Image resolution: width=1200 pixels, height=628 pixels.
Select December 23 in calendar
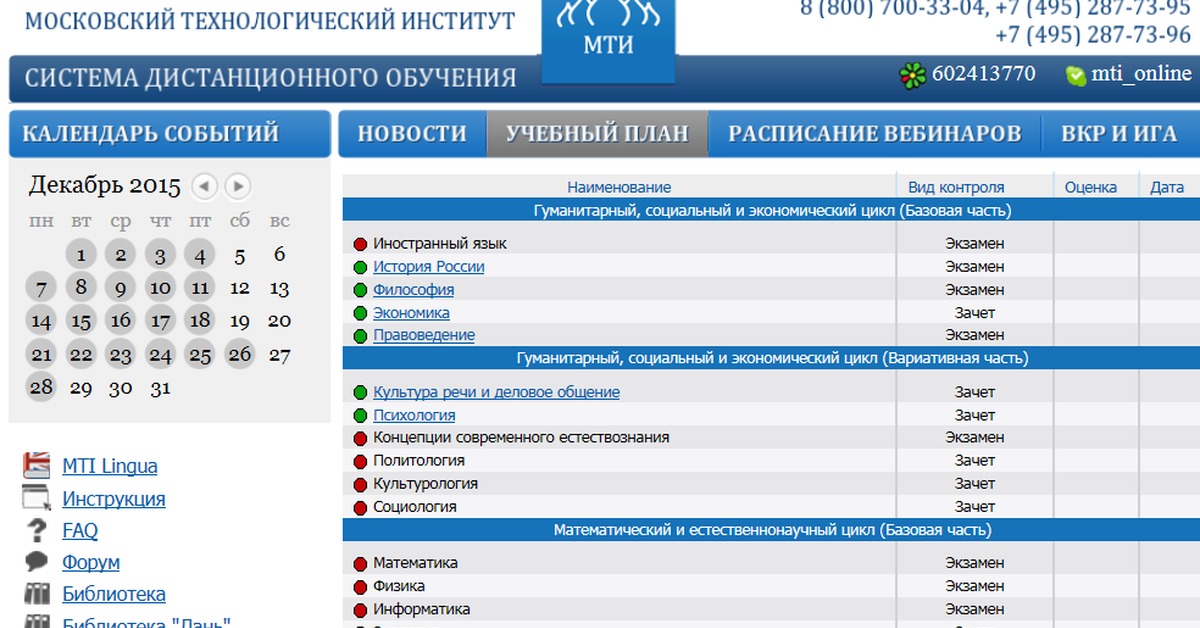pyautogui.click(x=121, y=355)
